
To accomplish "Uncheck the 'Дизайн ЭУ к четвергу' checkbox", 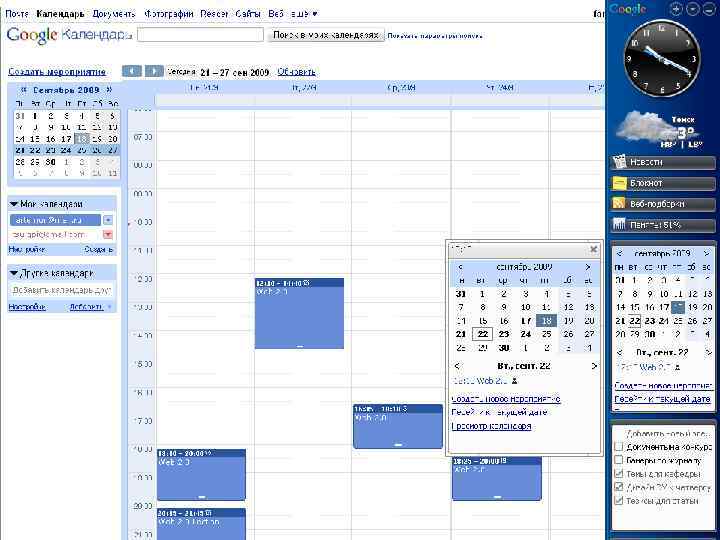I will tap(619, 487).
